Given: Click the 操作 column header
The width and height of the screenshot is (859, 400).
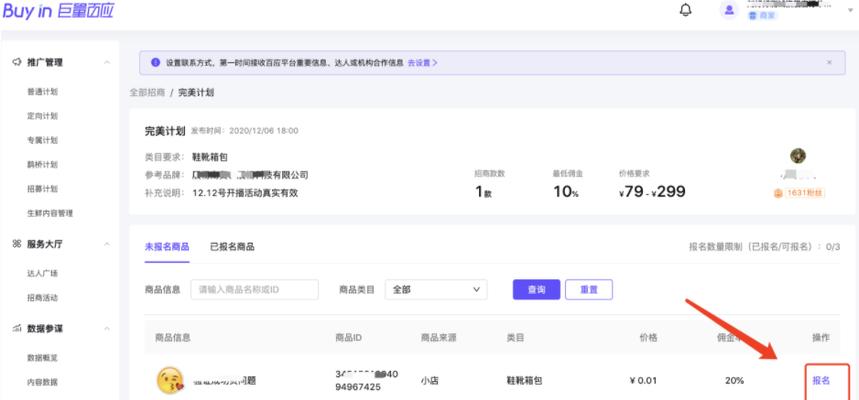Looking at the screenshot, I should coord(821,338).
